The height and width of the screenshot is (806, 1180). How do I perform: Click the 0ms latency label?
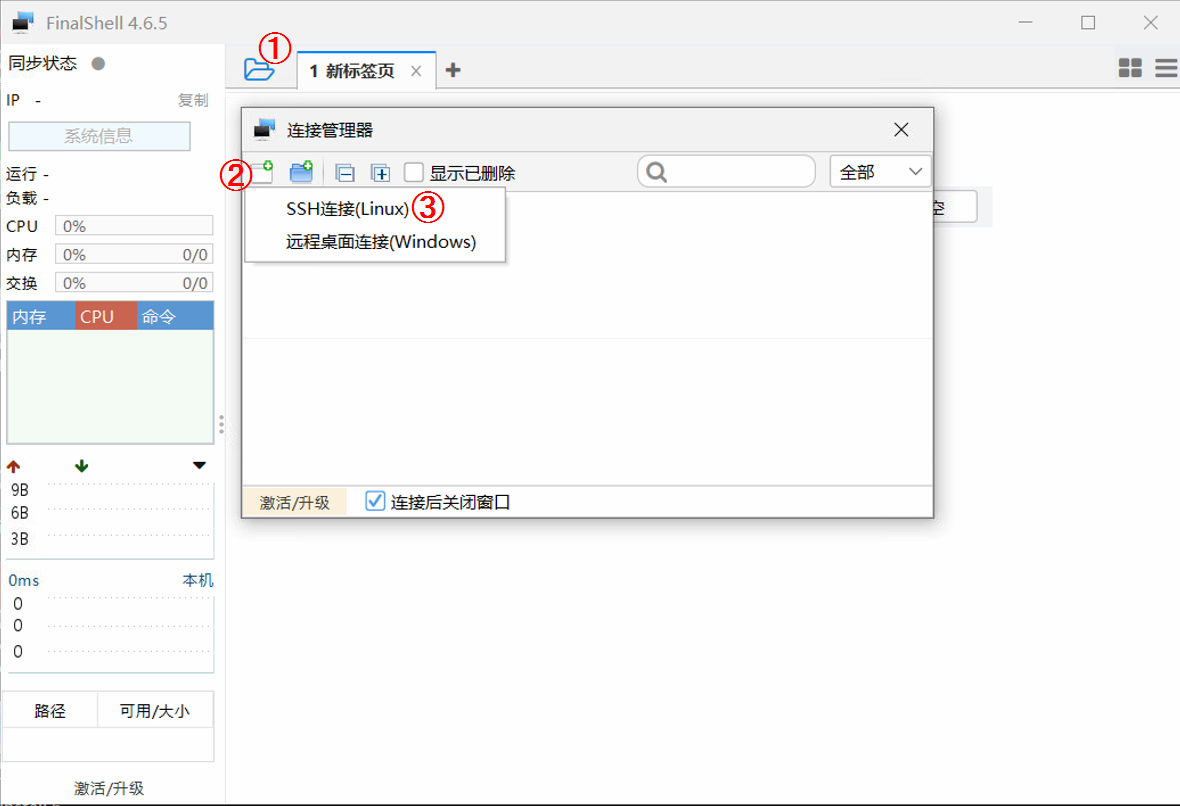(23, 580)
